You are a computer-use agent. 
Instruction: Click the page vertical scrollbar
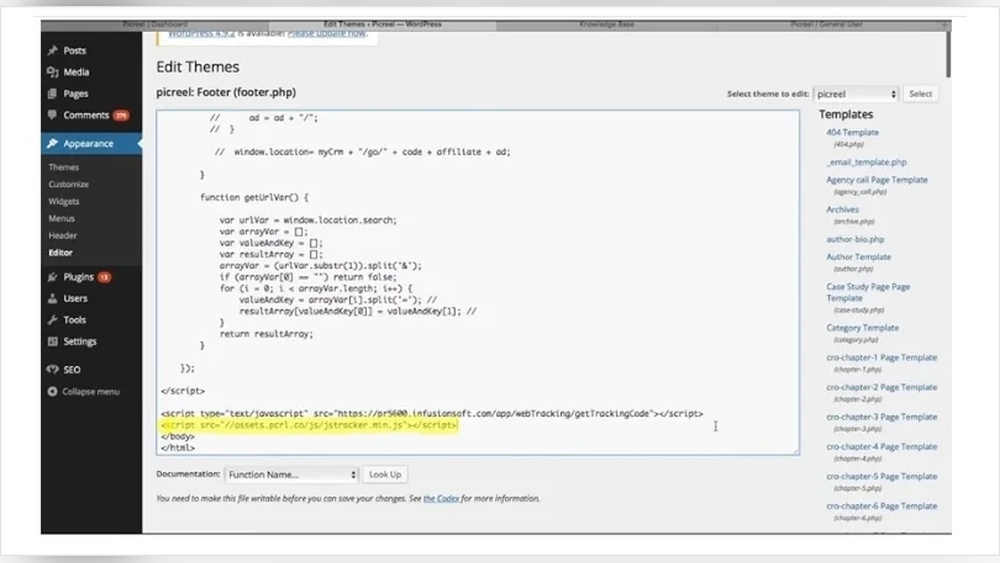click(948, 54)
